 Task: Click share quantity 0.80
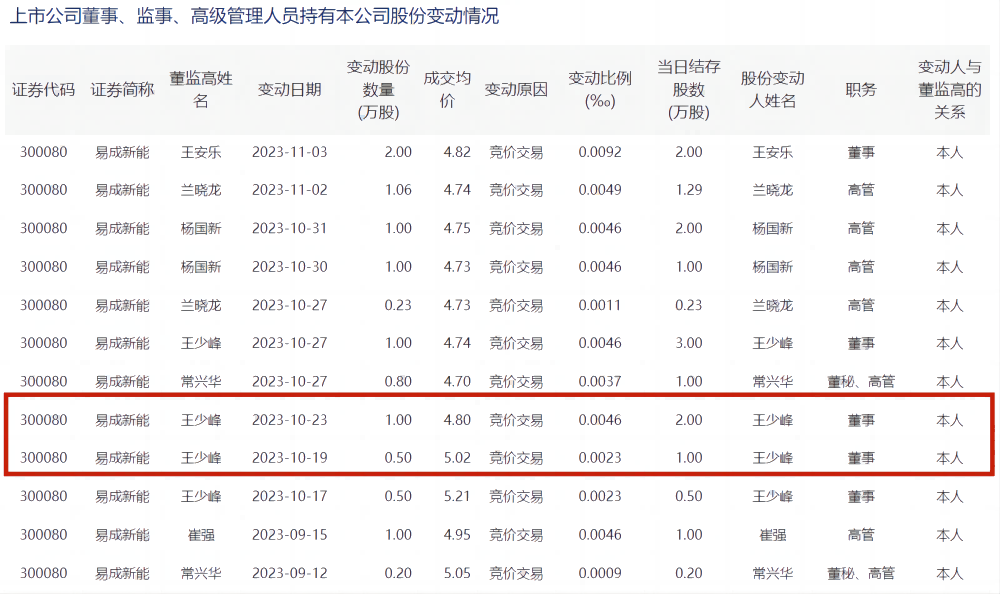tap(398, 382)
